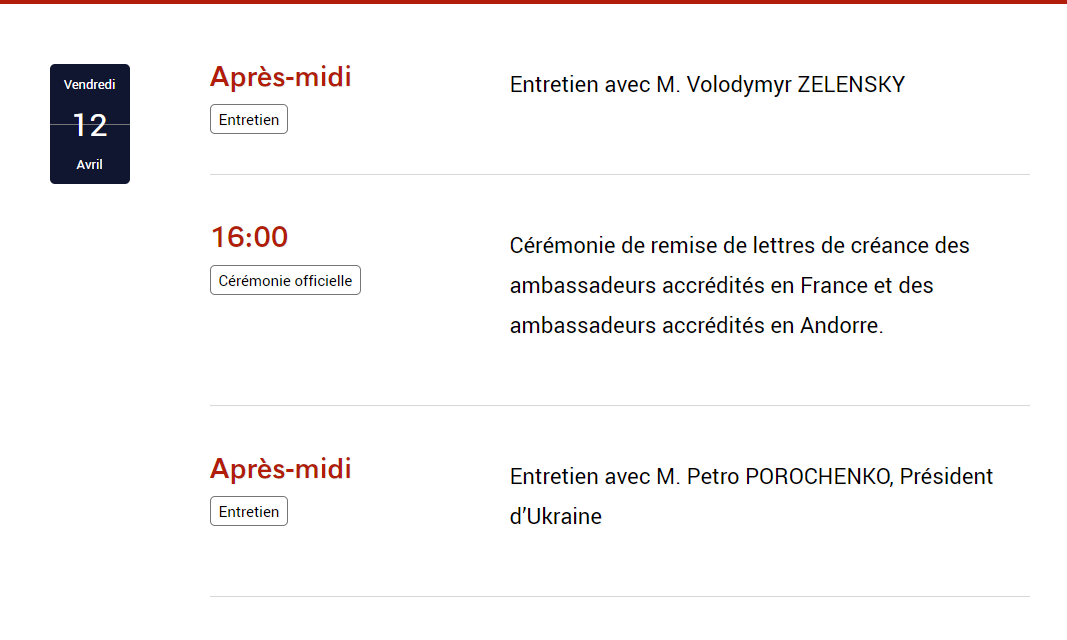Select the Après-midi heading of the Zelensky entry
Screen dimensions: 1067x640
[280, 77]
